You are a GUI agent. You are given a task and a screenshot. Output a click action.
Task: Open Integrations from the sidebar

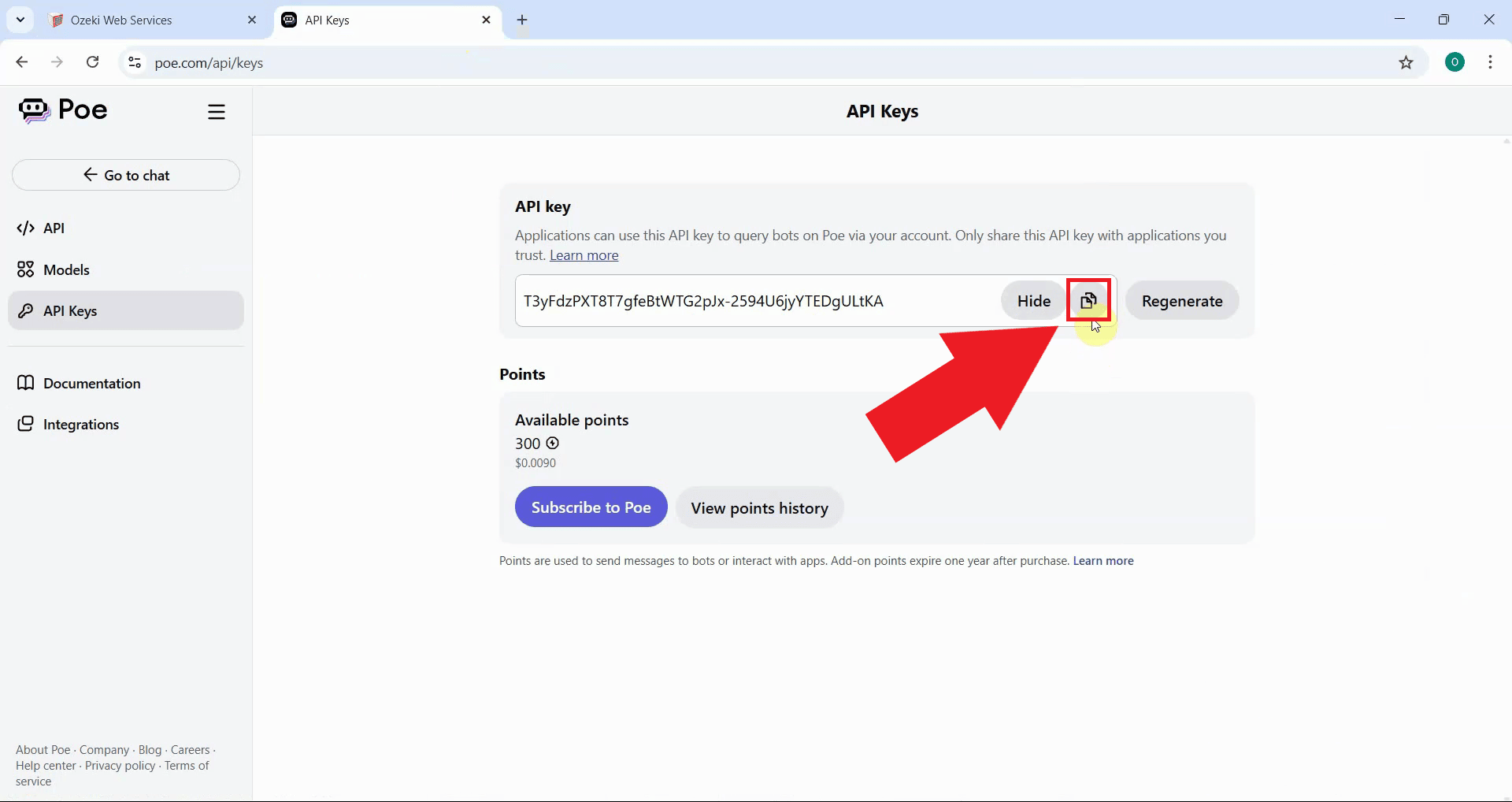pyautogui.click(x=80, y=425)
